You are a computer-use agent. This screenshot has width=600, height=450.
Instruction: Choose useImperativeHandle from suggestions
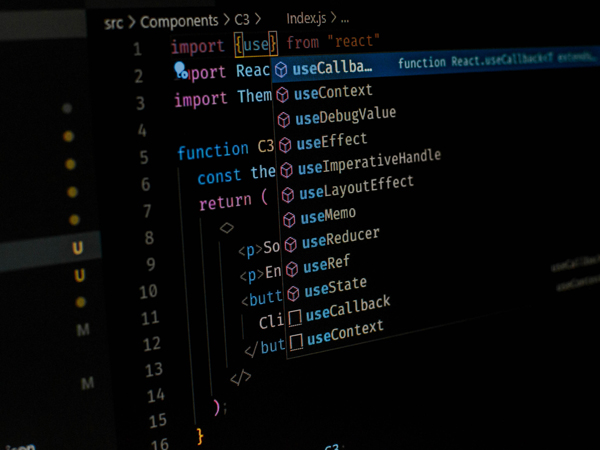coord(369,162)
